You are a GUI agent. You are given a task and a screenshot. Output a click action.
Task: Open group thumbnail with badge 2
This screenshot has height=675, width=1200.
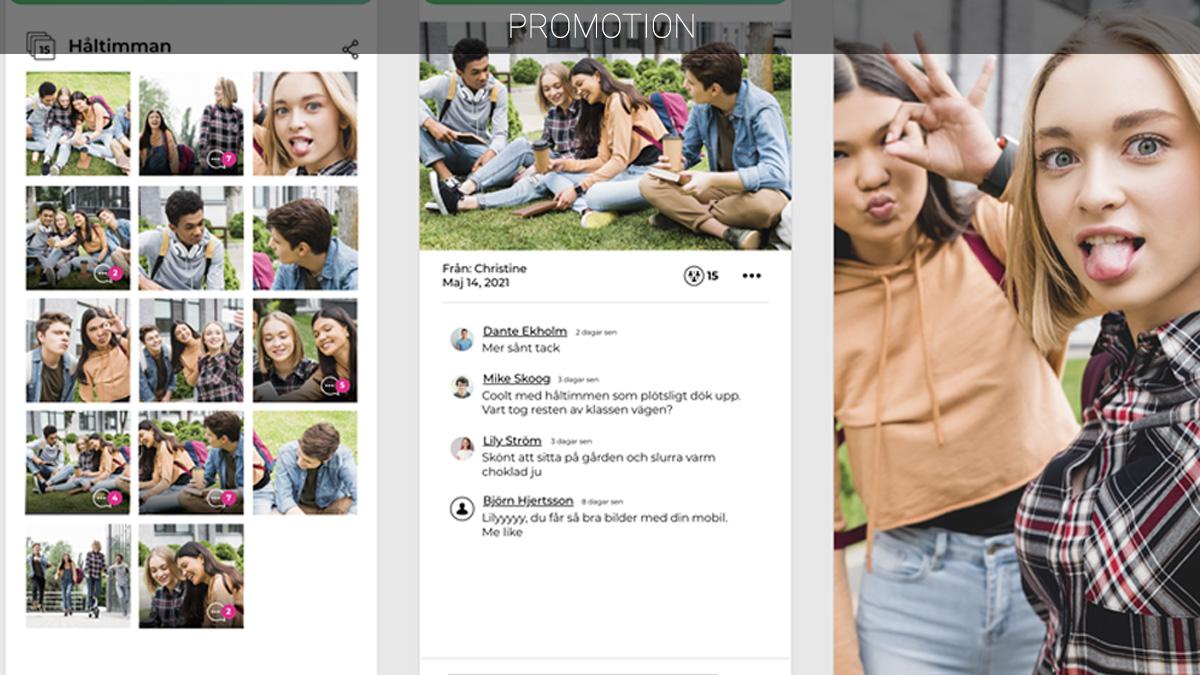click(78, 237)
